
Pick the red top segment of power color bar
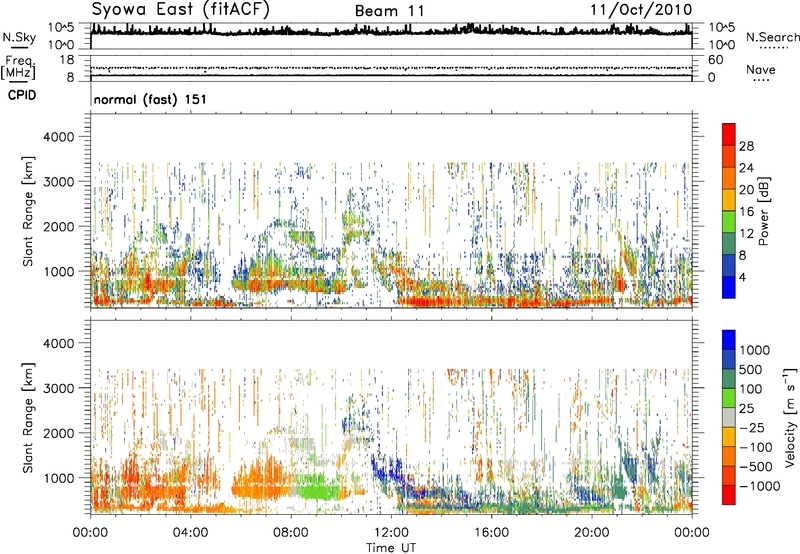[729, 135]
